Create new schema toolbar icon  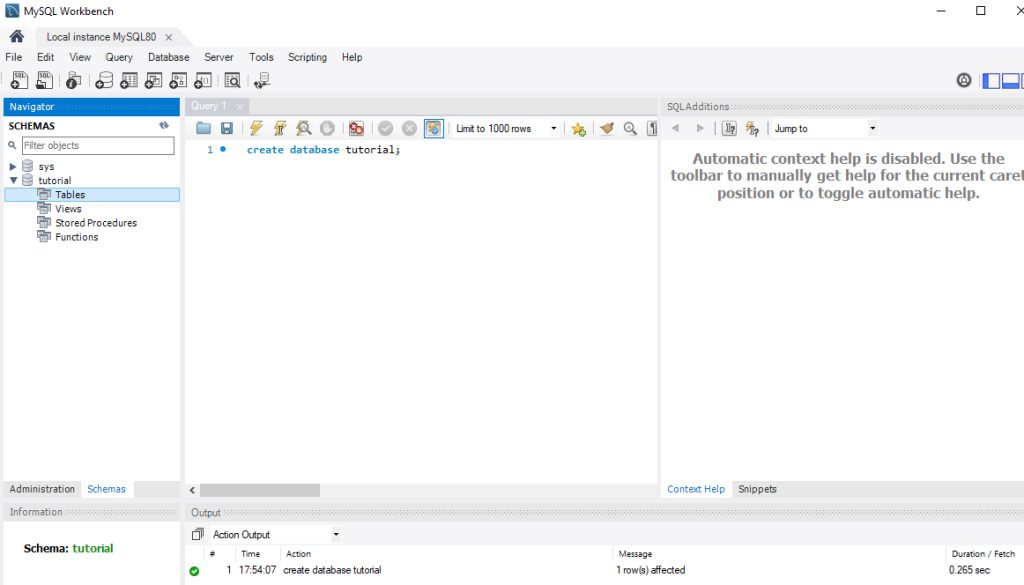point(104,80)
